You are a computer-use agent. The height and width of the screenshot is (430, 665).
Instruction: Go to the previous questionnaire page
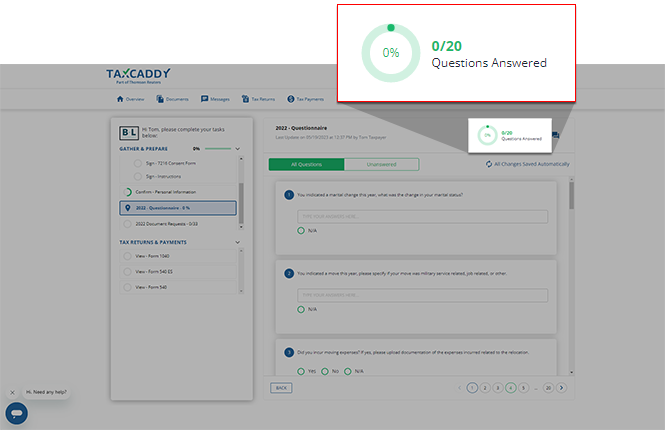click(x=459, y=388)
